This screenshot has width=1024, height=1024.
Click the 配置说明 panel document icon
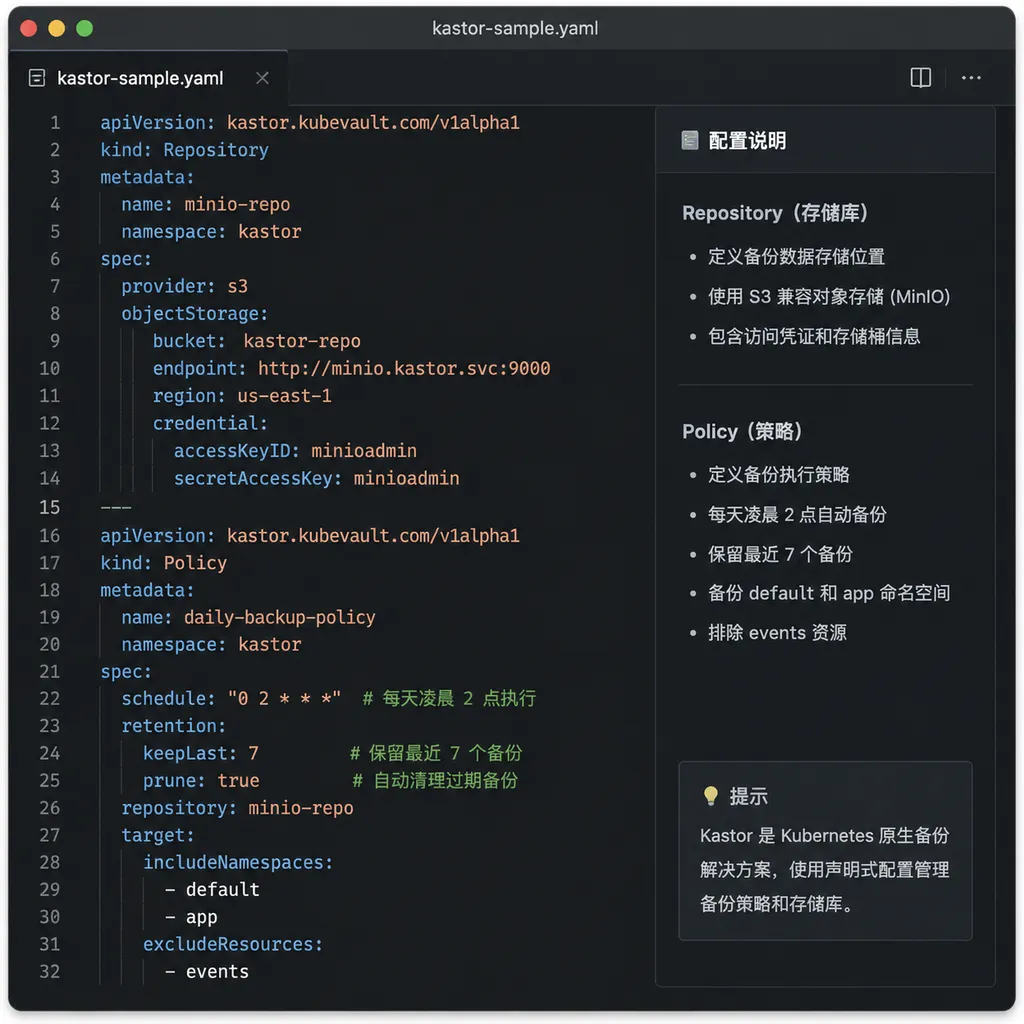pyautogui.click(x=690, y=140)
